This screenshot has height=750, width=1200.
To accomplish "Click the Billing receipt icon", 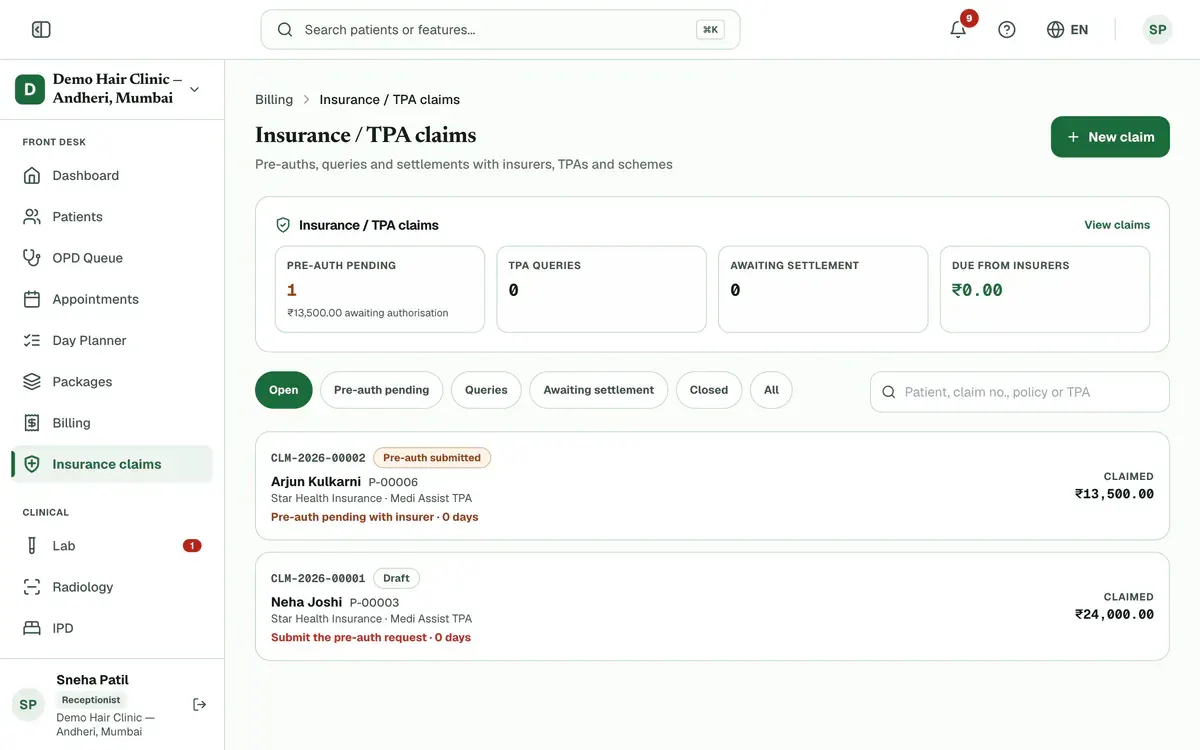I will pyautogui.click(x=32, y=423).
